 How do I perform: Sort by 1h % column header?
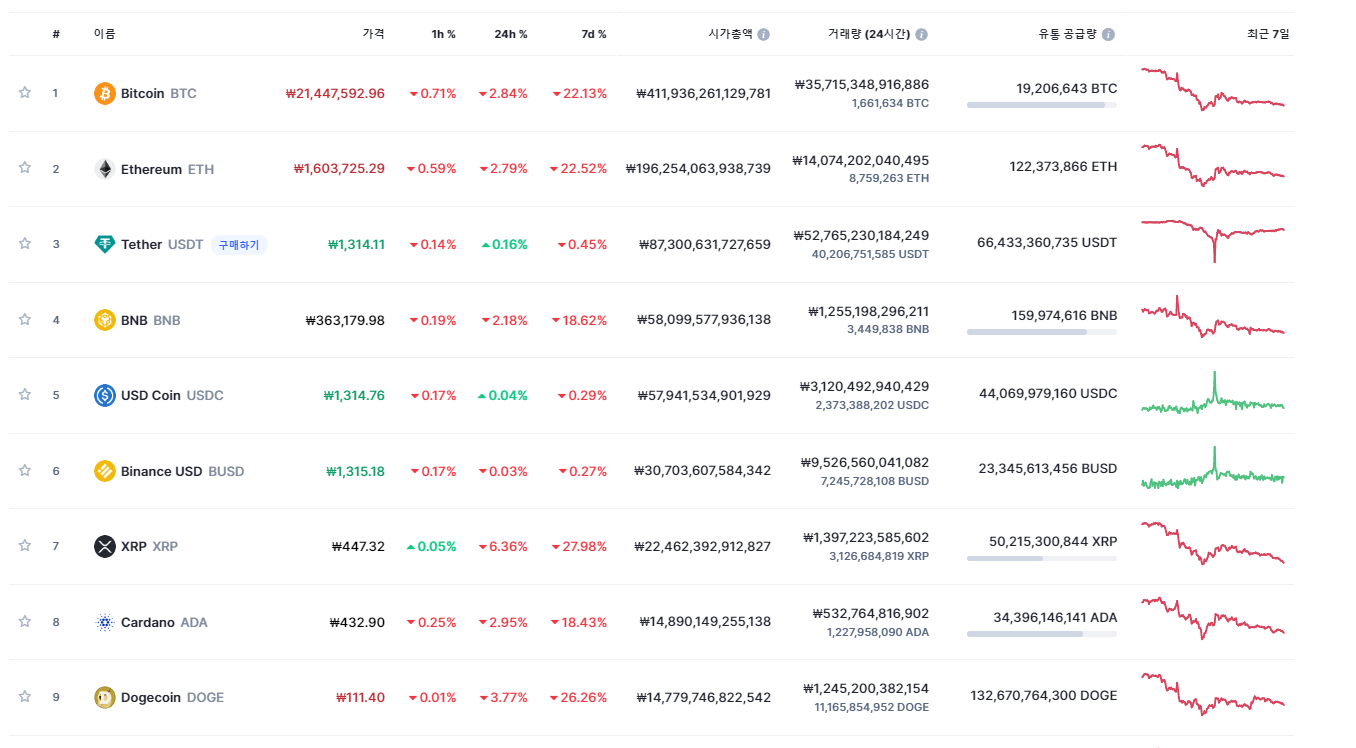point(443,34)
